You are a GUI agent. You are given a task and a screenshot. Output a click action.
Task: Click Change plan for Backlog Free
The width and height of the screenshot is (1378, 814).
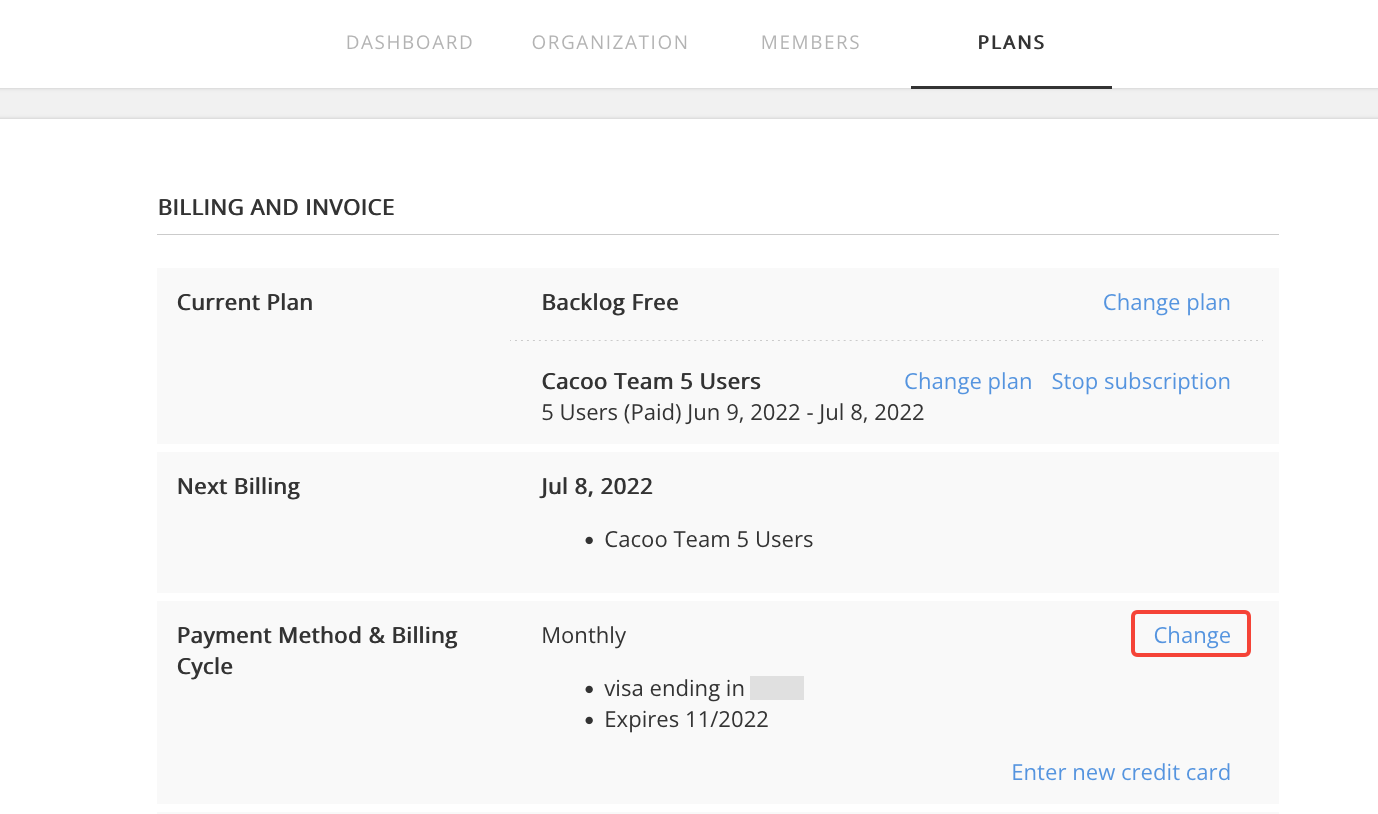[1166, 302]
